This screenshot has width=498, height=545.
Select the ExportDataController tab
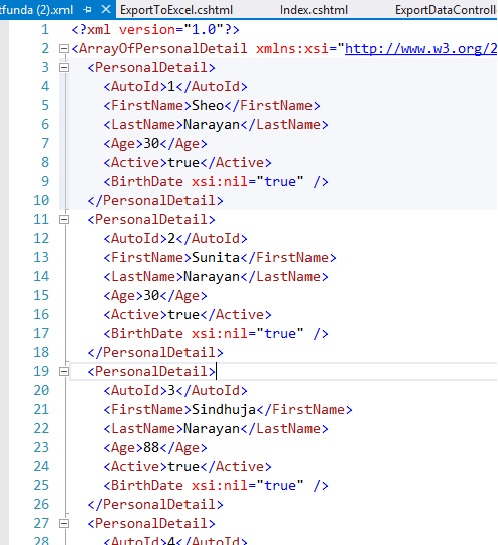pos(446,10)
